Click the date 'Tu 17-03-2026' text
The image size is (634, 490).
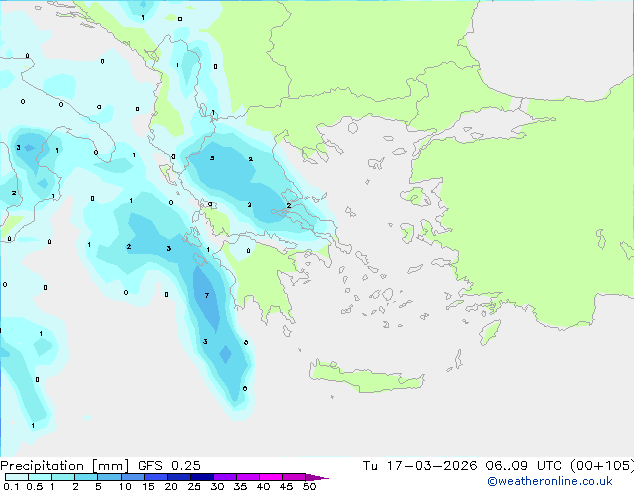pos(420,466)
